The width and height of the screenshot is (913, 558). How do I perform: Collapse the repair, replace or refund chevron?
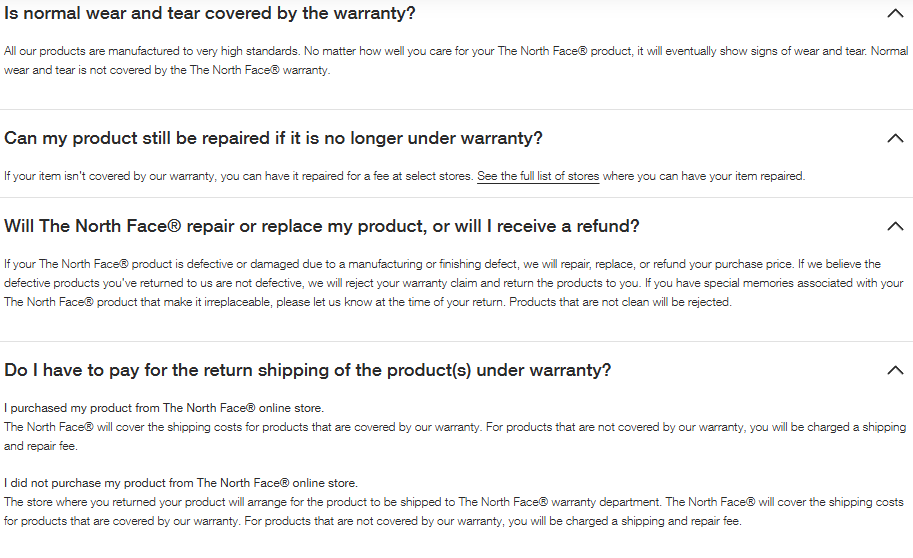(895, 226)
